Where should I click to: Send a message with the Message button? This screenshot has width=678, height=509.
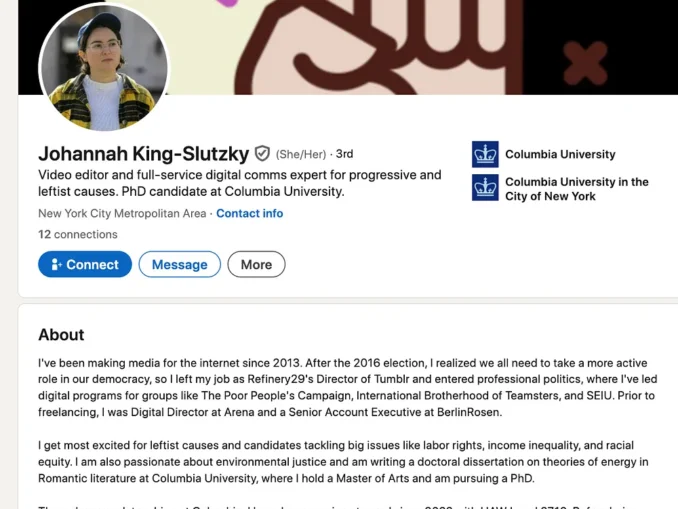[180, 264]
